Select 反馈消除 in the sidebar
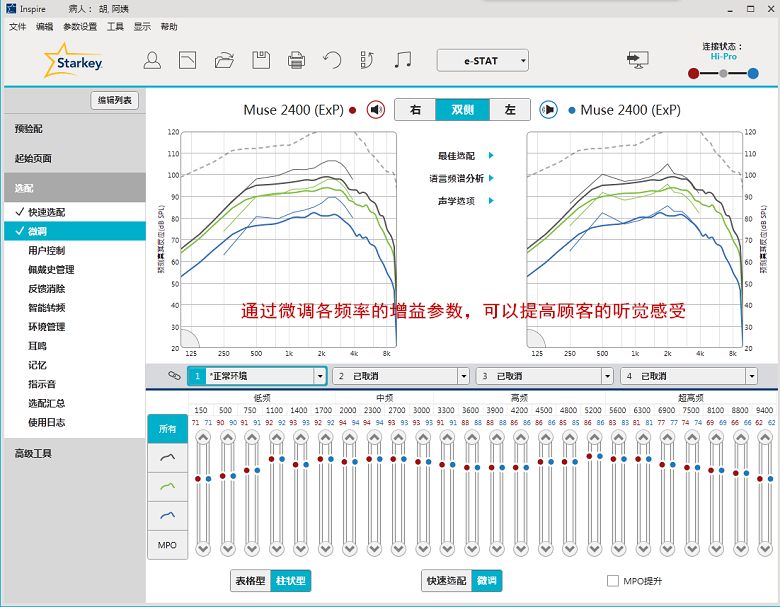 [x=47, y=289]
